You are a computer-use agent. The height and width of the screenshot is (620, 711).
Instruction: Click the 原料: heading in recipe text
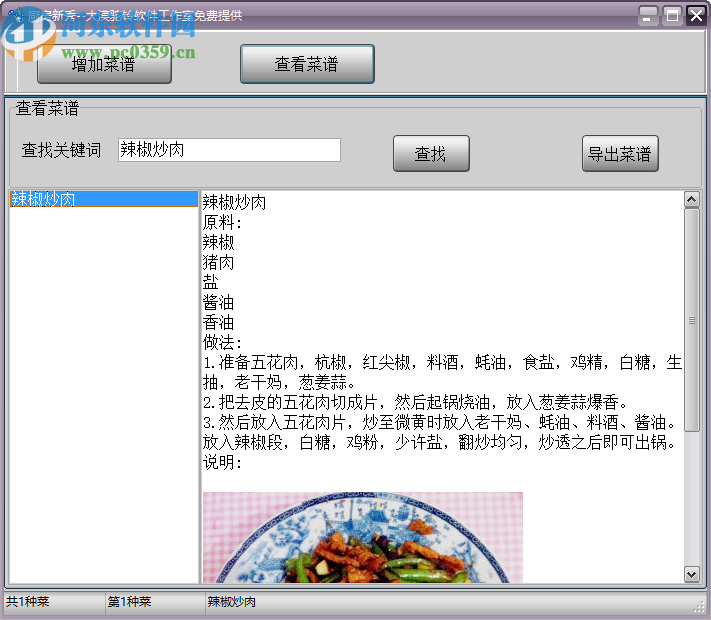click(222, 223)
